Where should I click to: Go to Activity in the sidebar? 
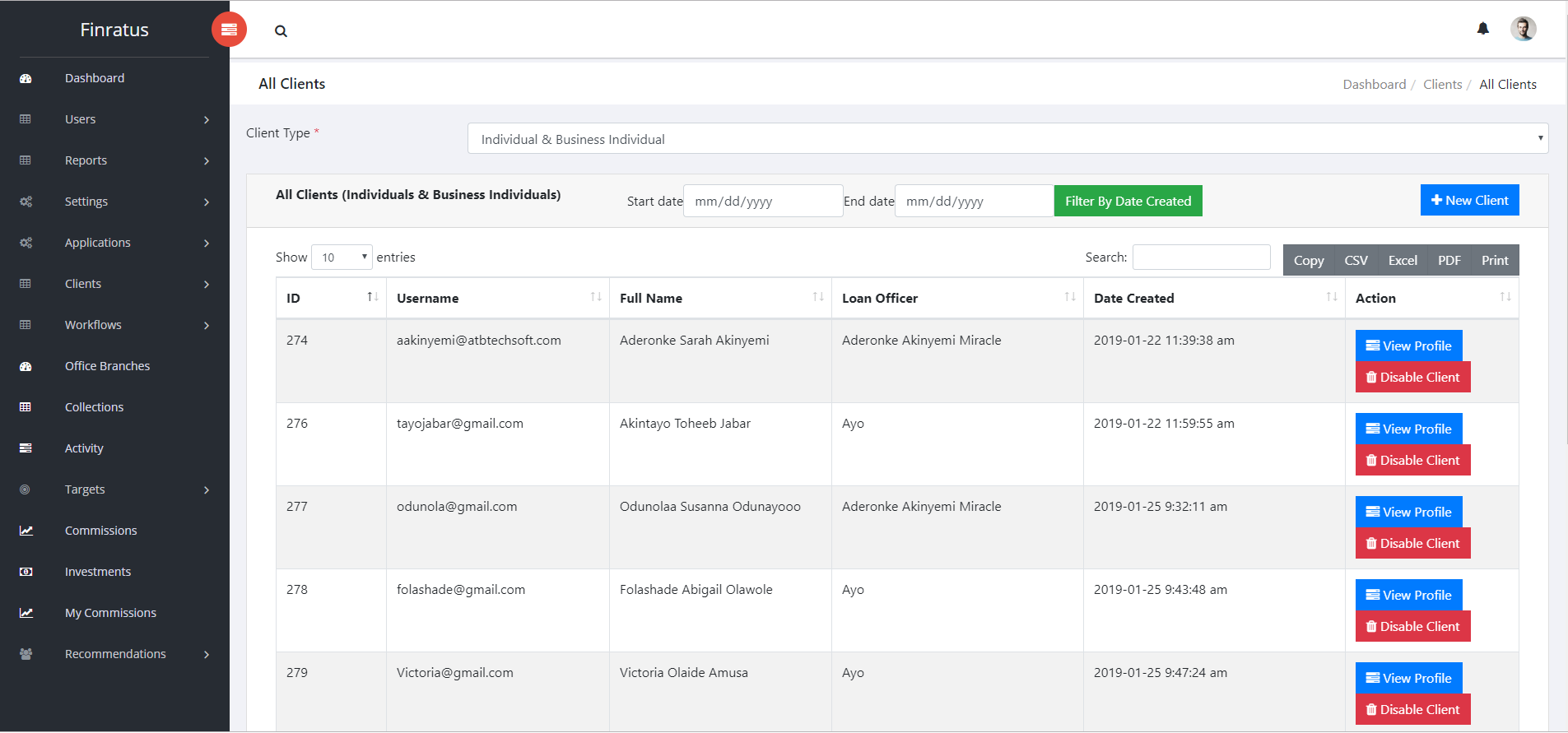(84, 448)
